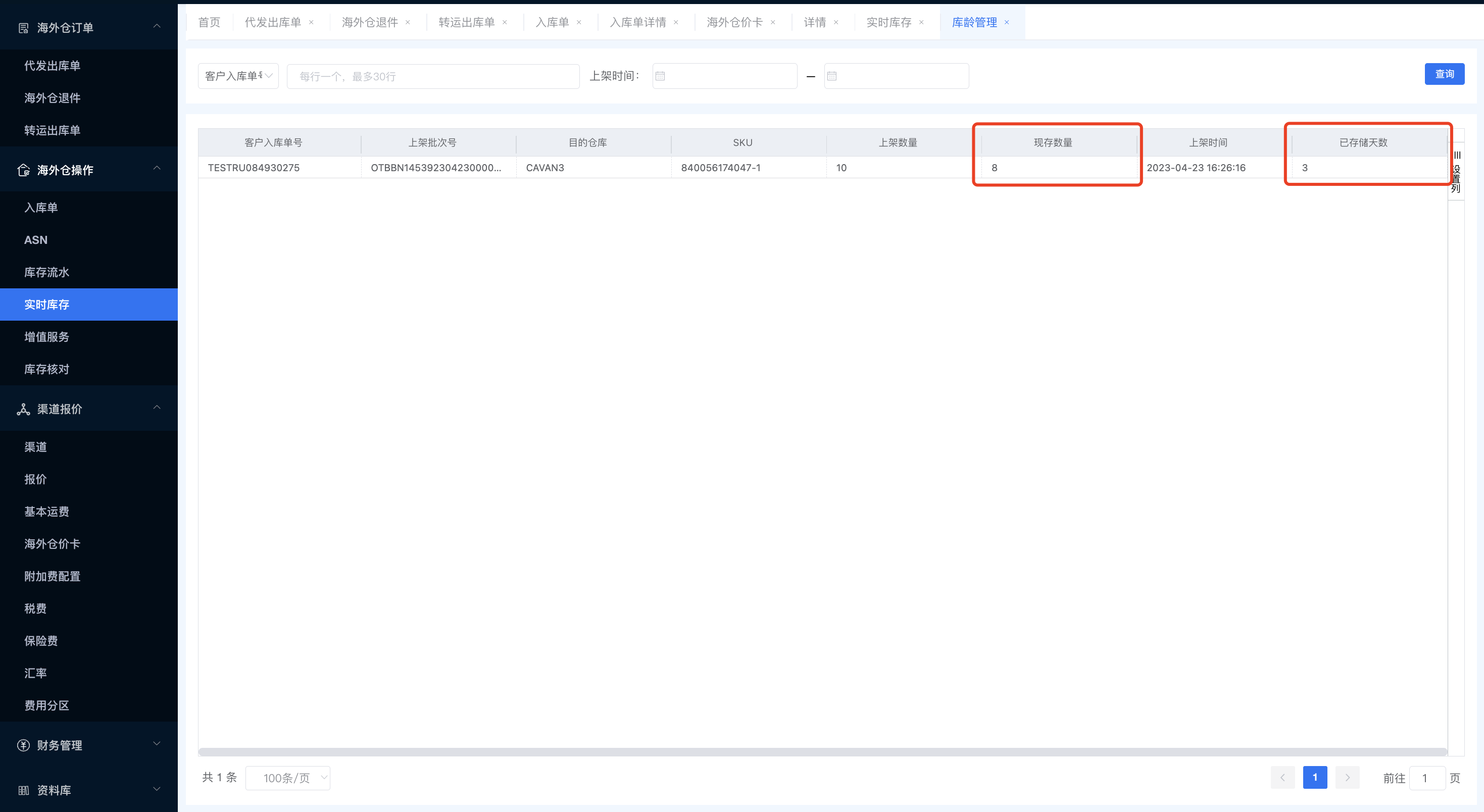Click the horizontal table scrollbar
The width and height of the screenshot is (1484, 812).
[823, 751]
